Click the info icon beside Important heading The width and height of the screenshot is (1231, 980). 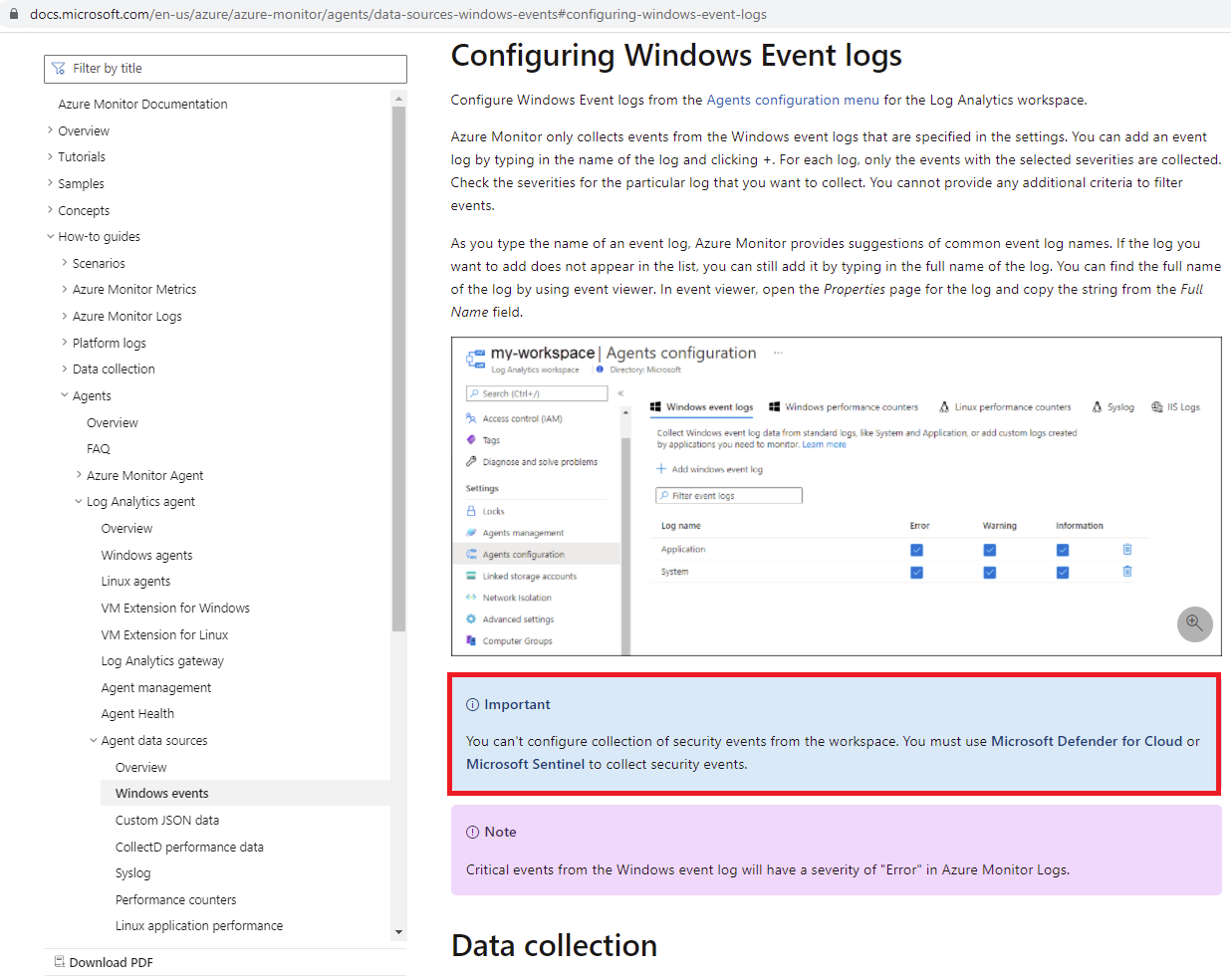pyautogui.click(x=472, y=704)
